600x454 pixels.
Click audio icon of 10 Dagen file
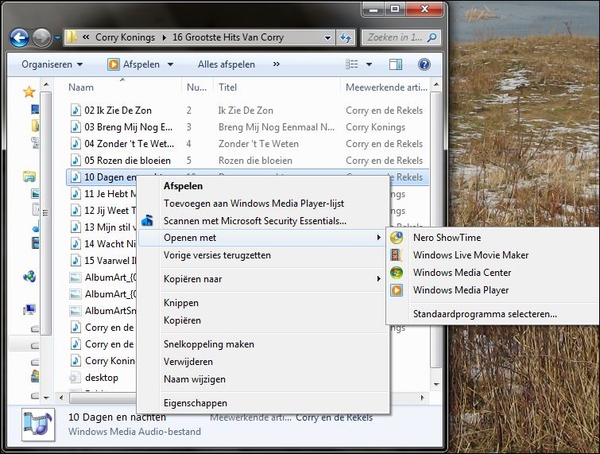click(76, 177)
